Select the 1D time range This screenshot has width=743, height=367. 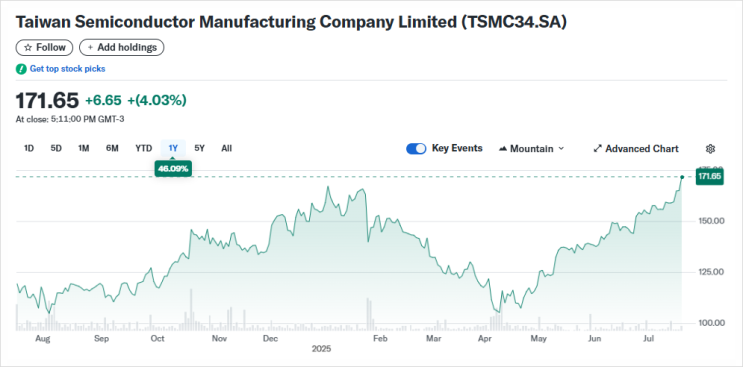(29, 149)
